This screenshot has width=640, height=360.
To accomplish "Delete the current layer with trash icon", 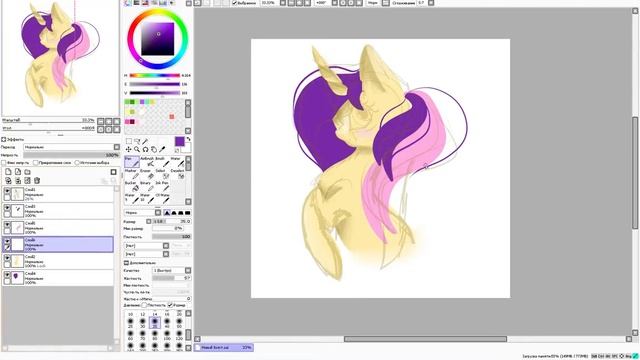I will 37,180.
